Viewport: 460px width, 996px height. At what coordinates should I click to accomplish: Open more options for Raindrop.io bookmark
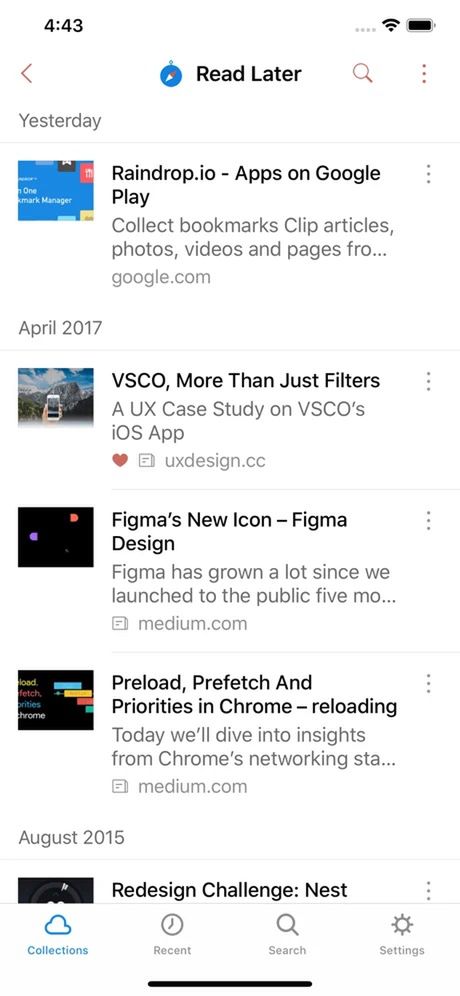pos(428,173)
